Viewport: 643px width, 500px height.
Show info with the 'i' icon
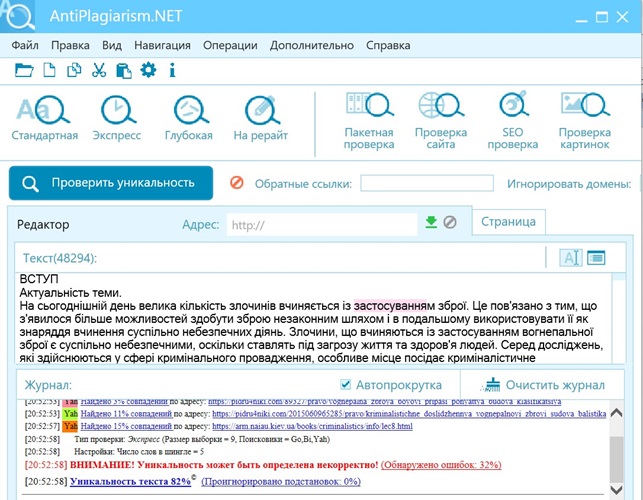point(172,70)
